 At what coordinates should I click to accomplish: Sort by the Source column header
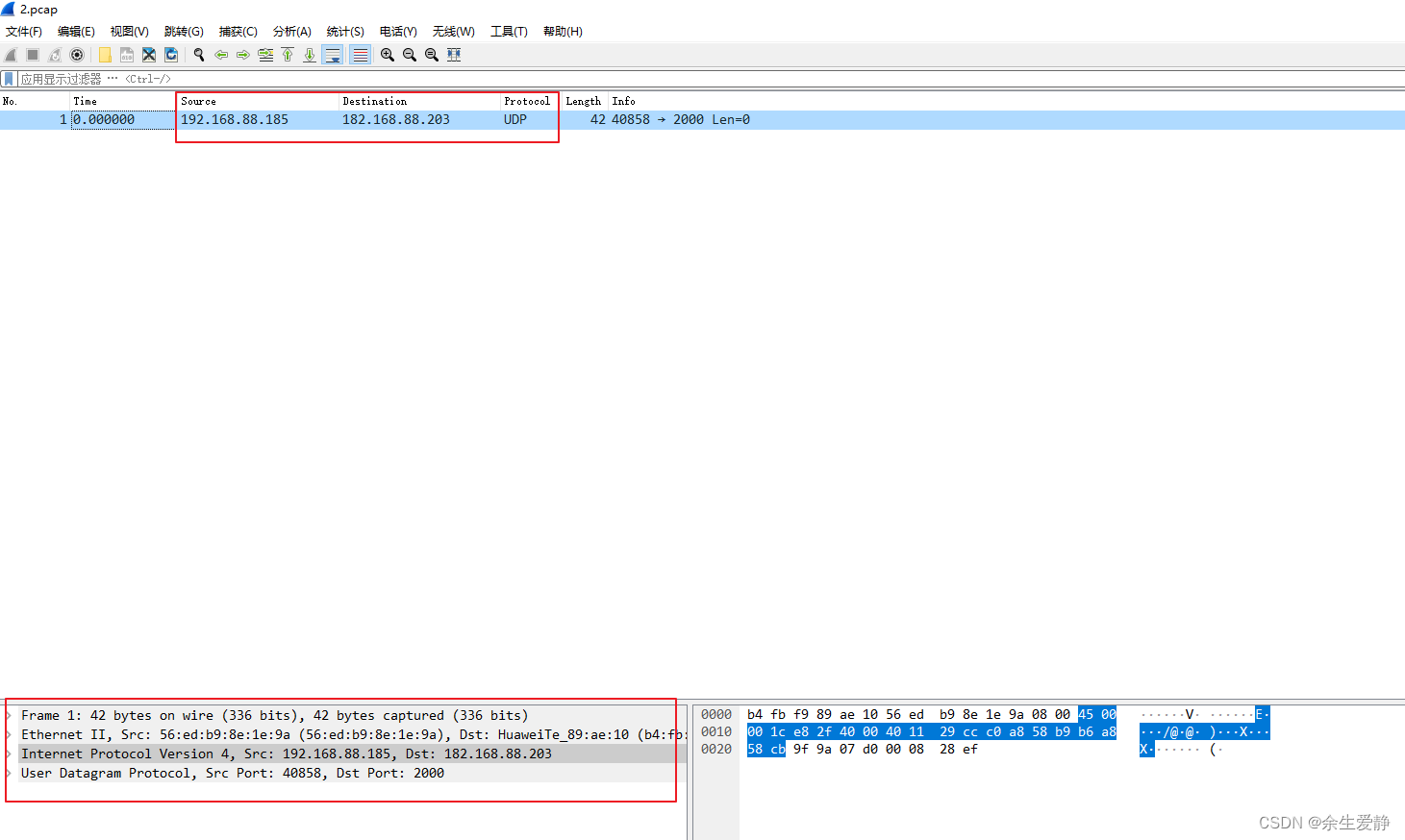coord(258,101)
